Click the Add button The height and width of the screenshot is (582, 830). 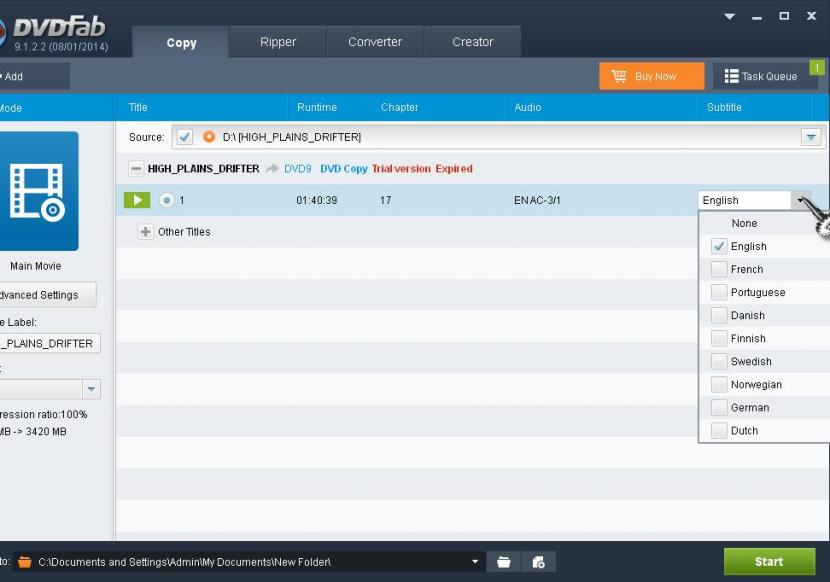point(32,76)
